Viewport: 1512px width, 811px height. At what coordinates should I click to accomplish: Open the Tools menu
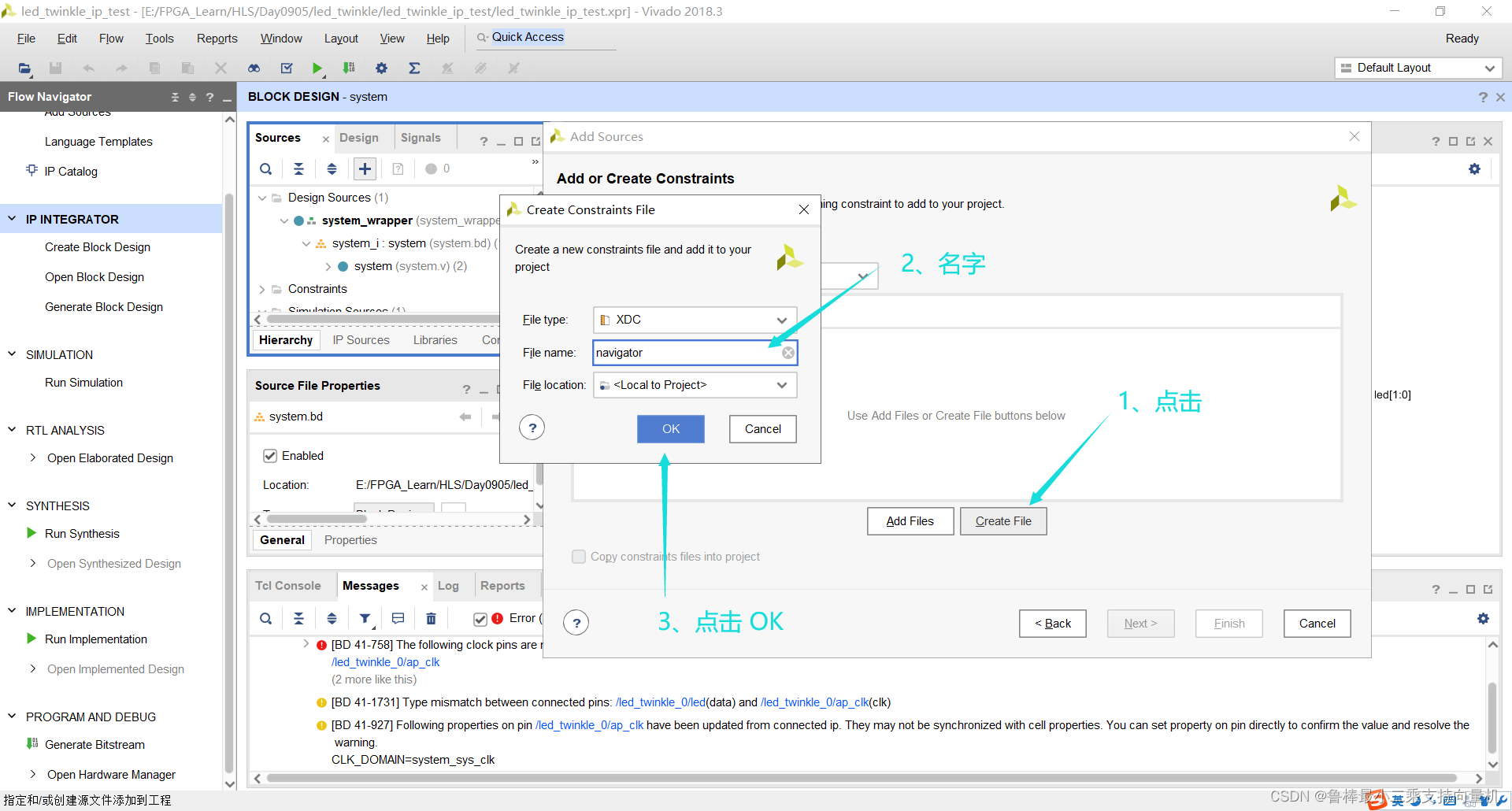tap(159, 39)
